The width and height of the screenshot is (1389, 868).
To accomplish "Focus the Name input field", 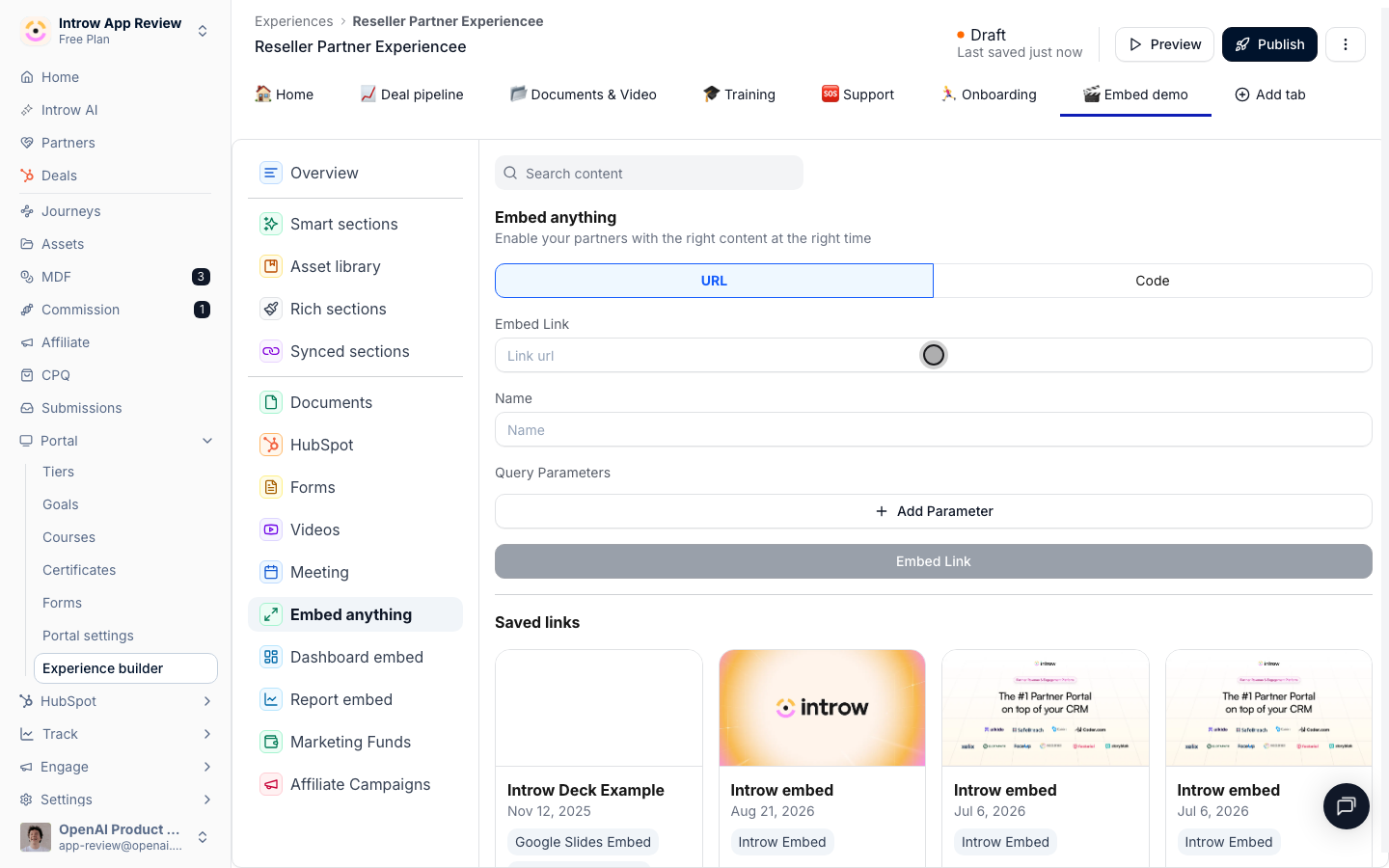I will tap(934, 430).
